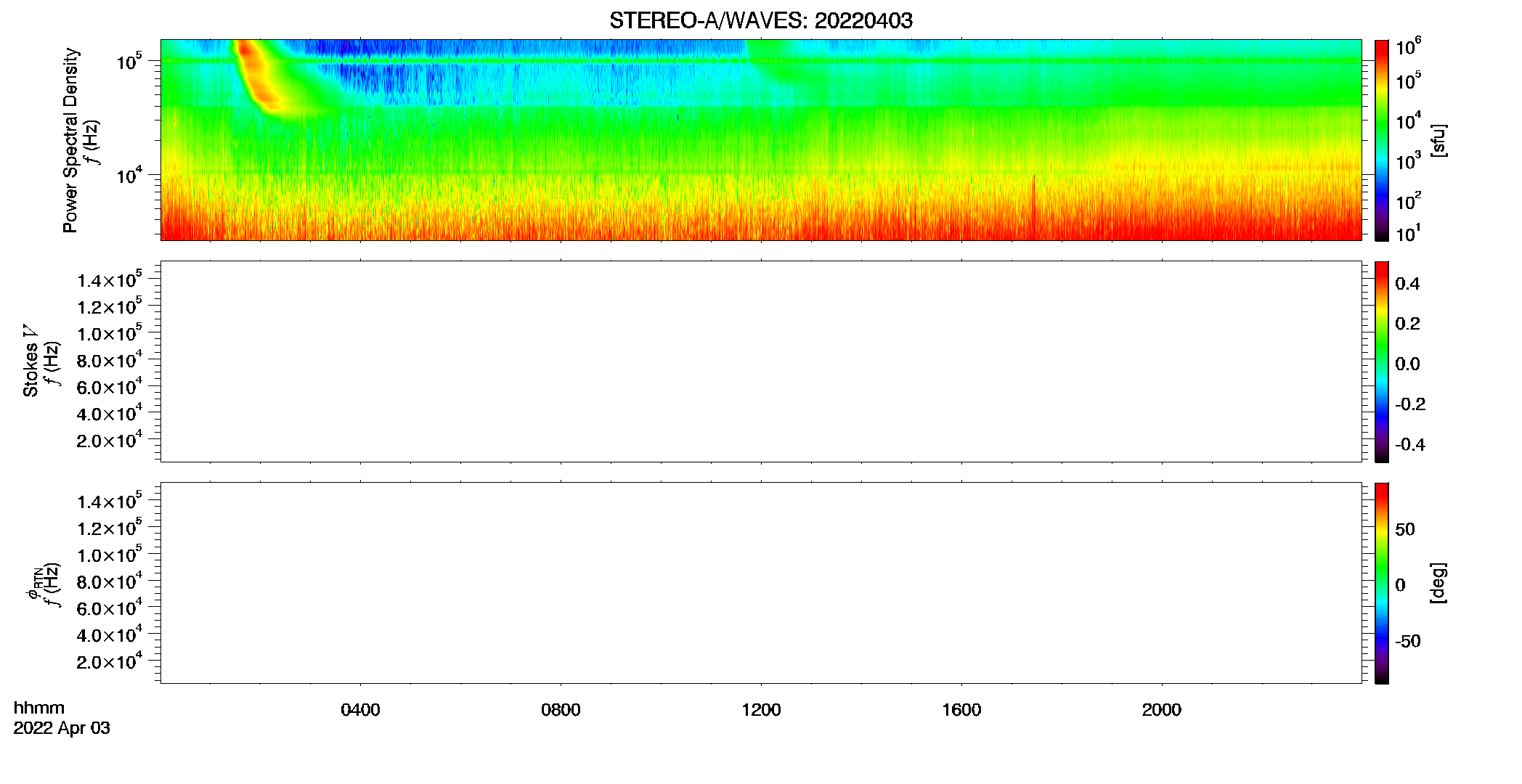Click the [deg] unit label
The image size is (1522, 784).
point(1438,583)
